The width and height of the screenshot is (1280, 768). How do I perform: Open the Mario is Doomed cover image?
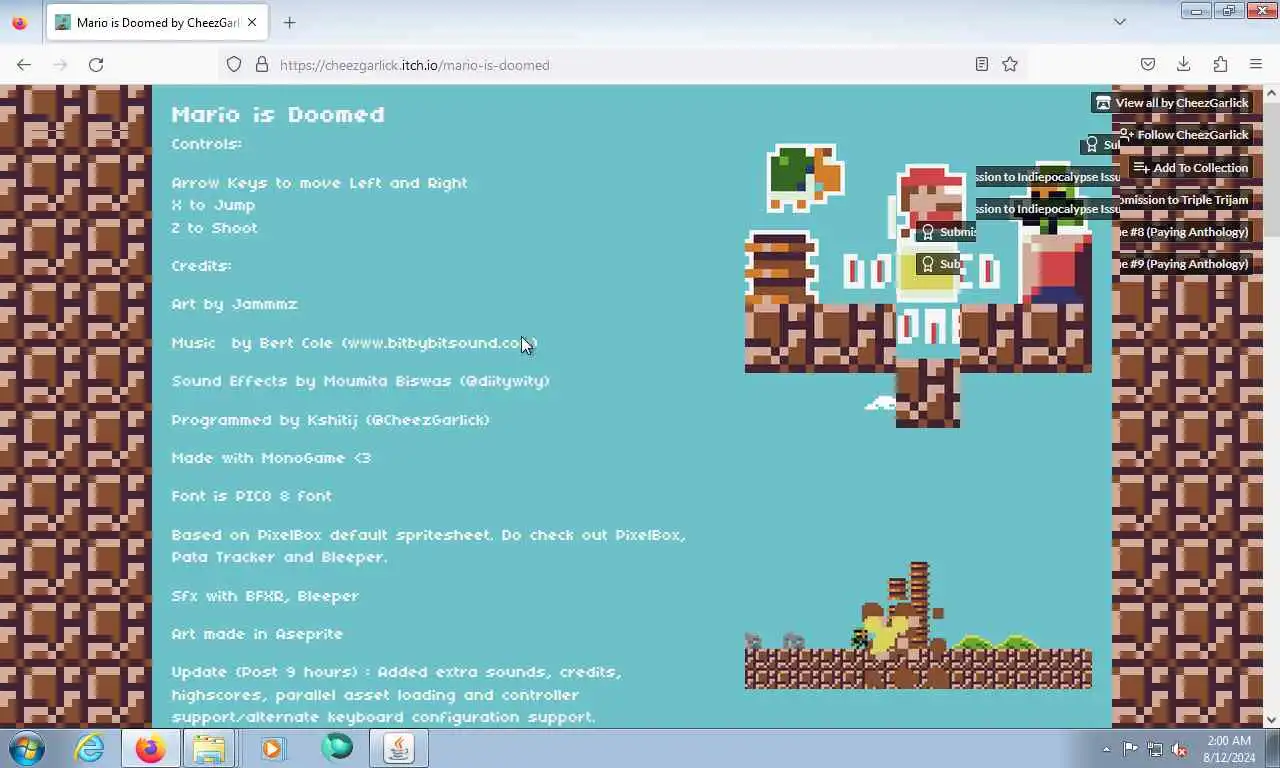(918, 285)
